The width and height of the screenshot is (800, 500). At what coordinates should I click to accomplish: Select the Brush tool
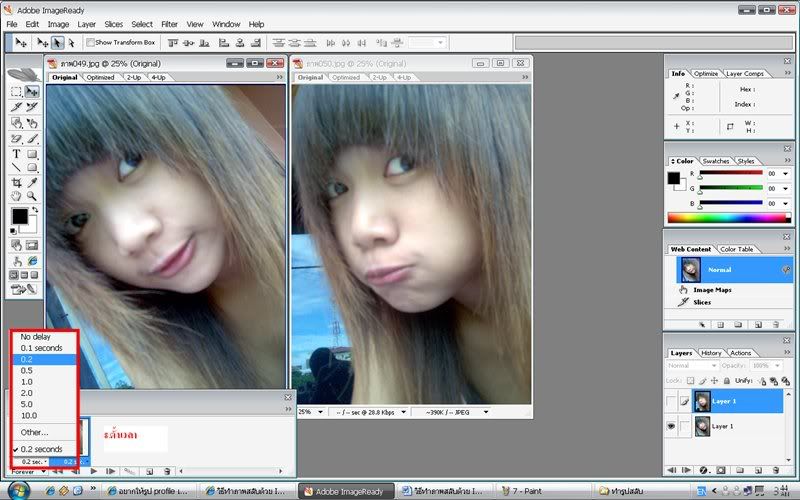tap(32, 138)
